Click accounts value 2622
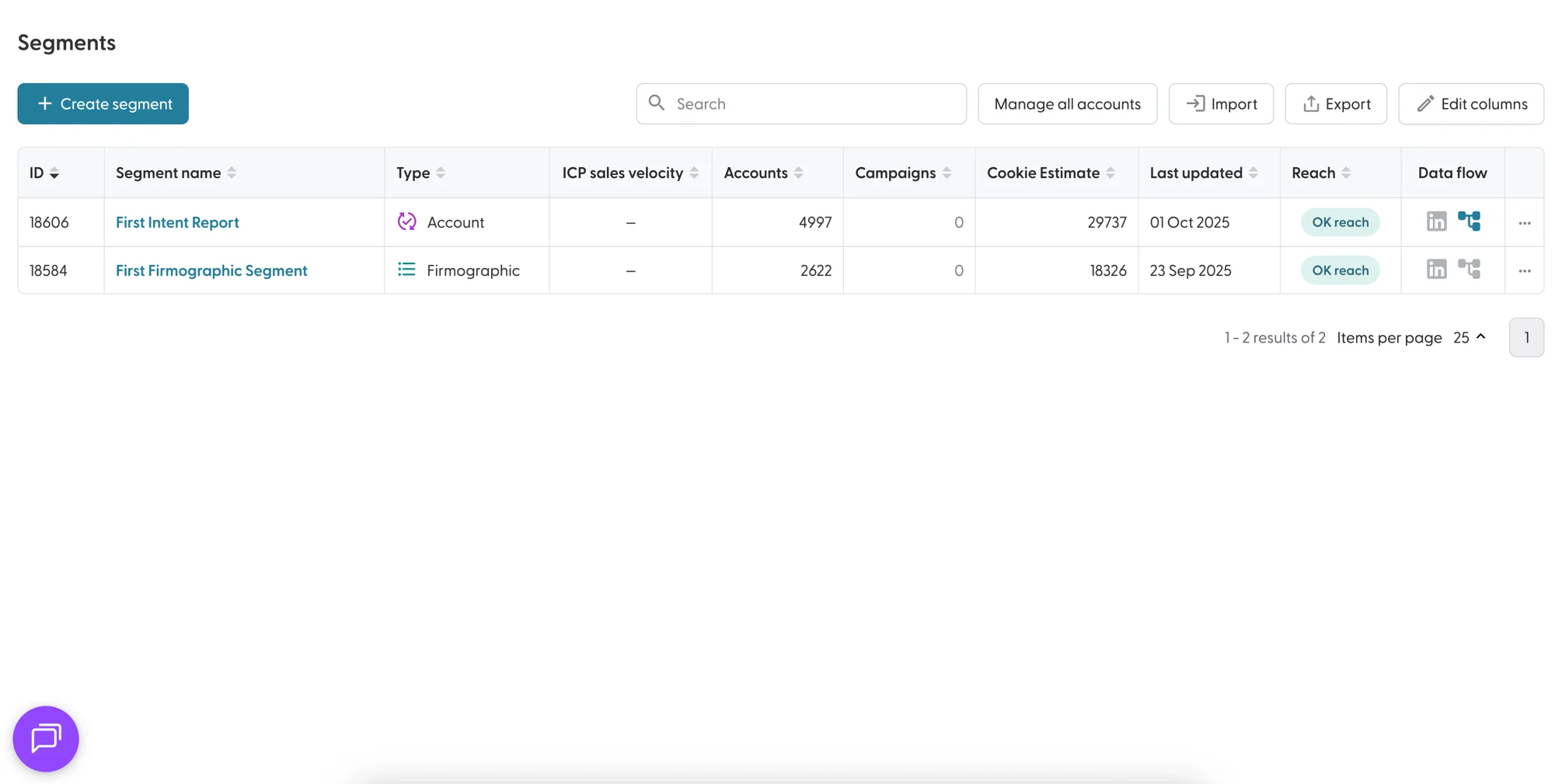 pos(816,270)
